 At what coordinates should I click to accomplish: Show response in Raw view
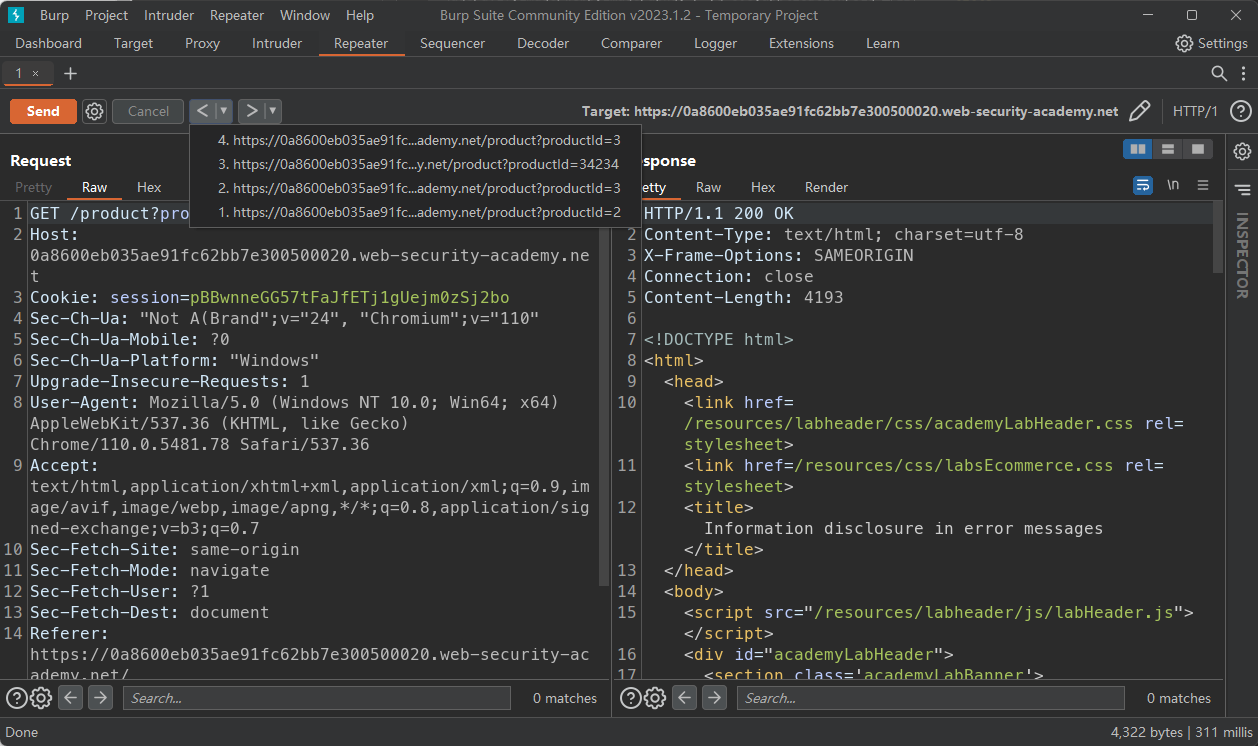tap(708, 187)
